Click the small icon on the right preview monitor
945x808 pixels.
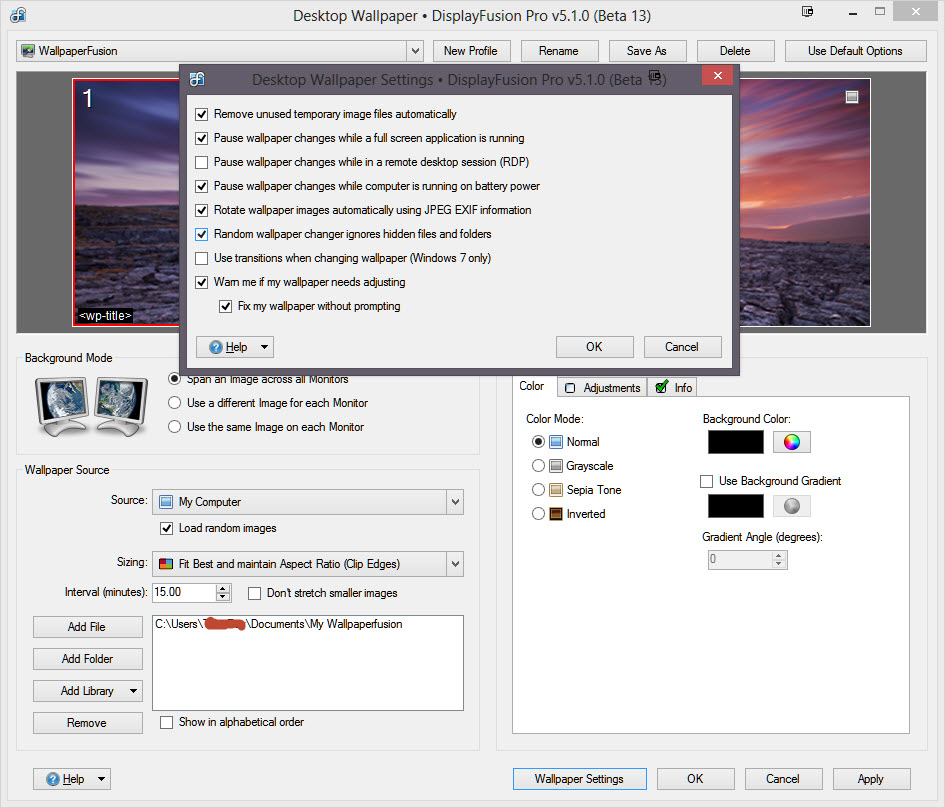click(852, 97)
